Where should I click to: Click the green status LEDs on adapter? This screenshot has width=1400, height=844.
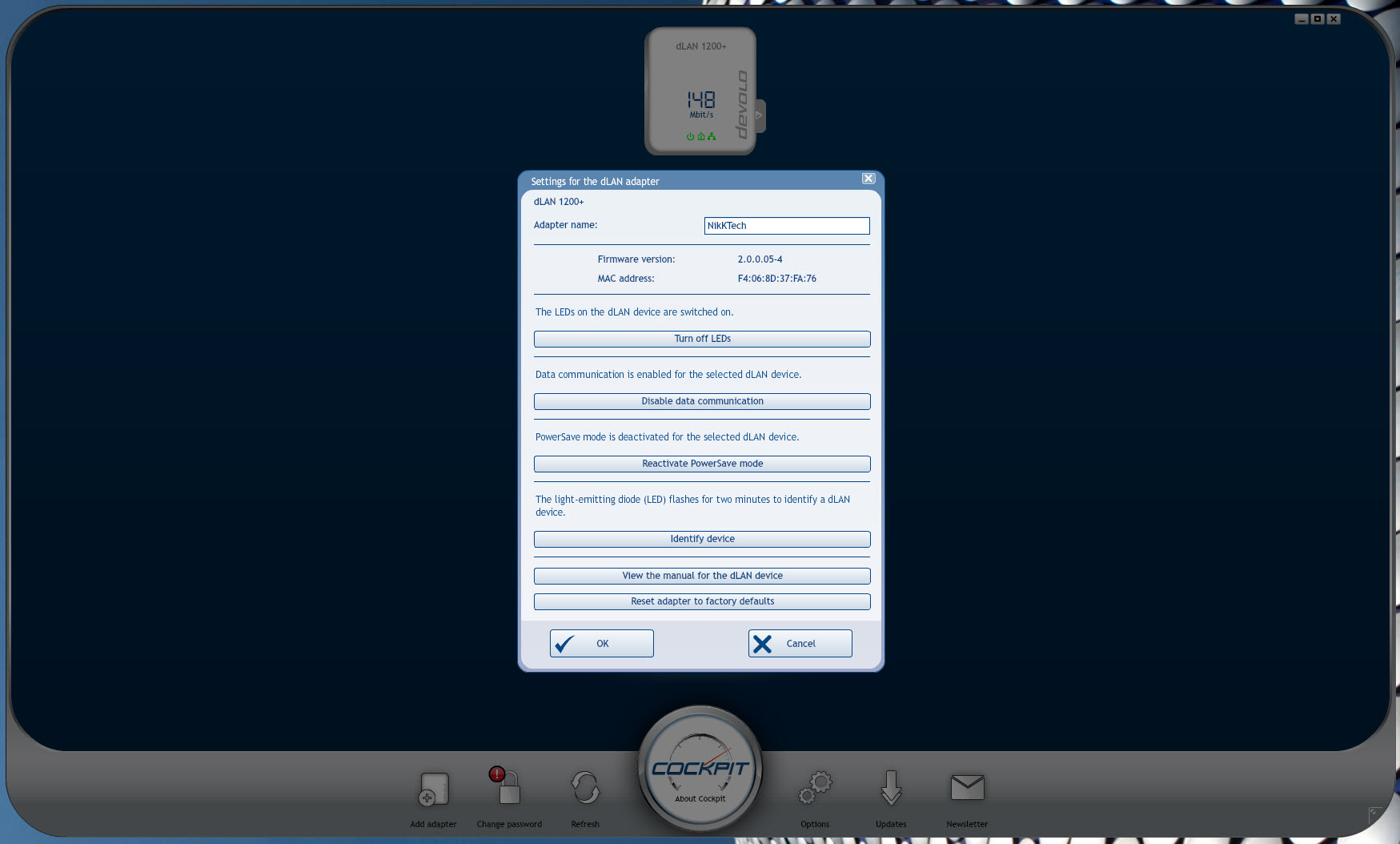(x=701, y=137)
